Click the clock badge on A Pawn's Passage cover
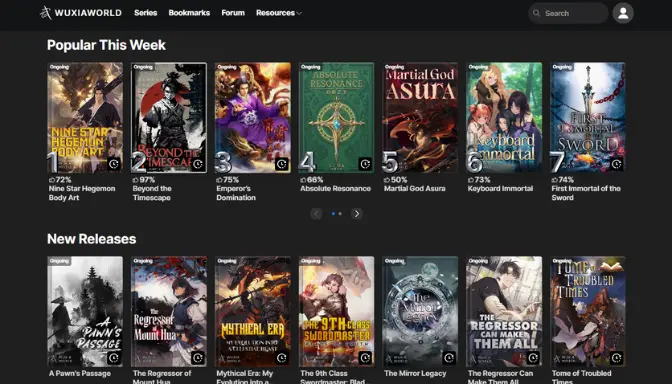672x384 pixels. point(114,358)
